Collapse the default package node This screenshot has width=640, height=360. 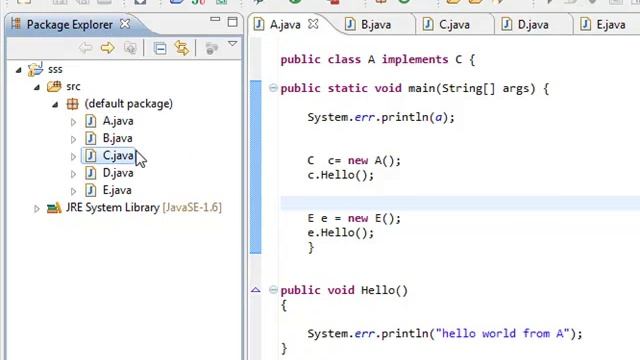point(55,105)
